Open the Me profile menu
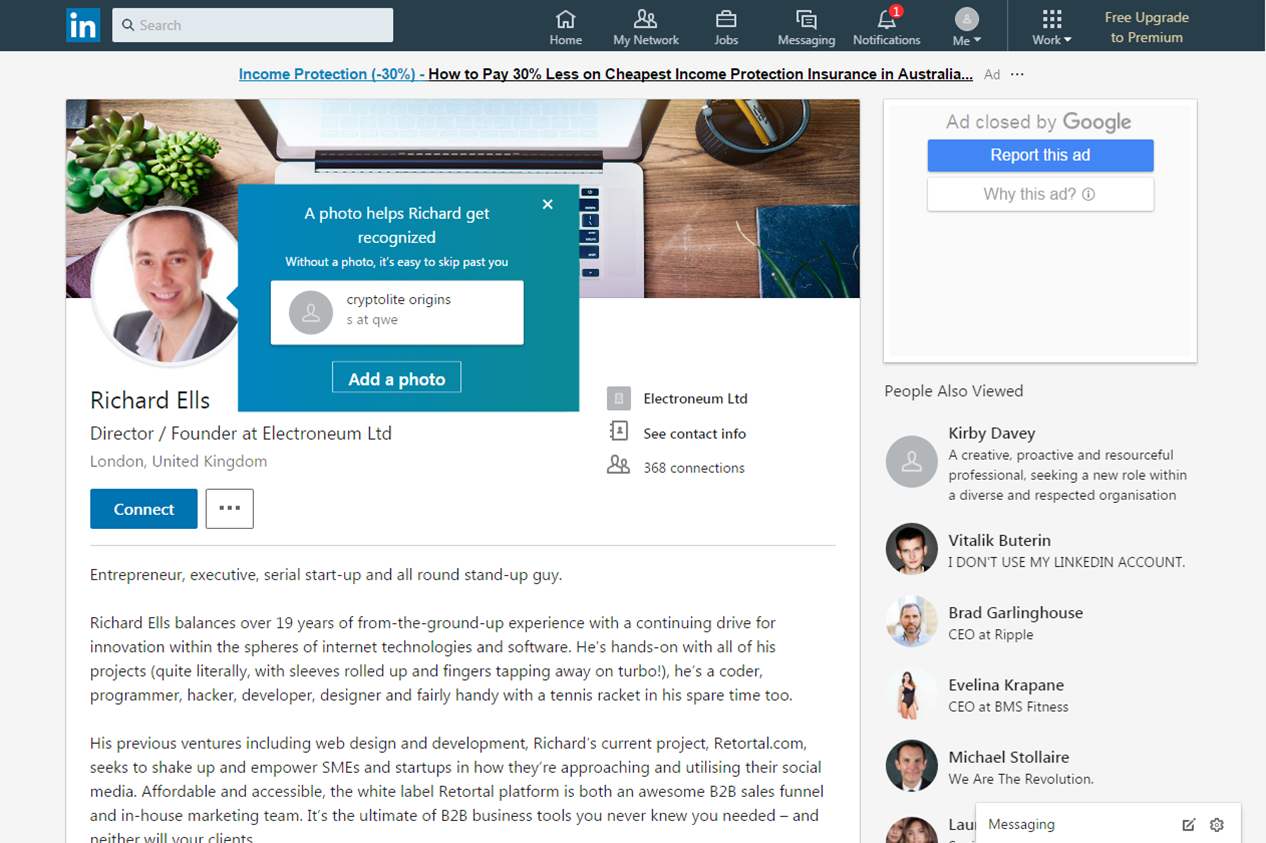The height and width of the screenshot is (843, 1266). (966, 27)
